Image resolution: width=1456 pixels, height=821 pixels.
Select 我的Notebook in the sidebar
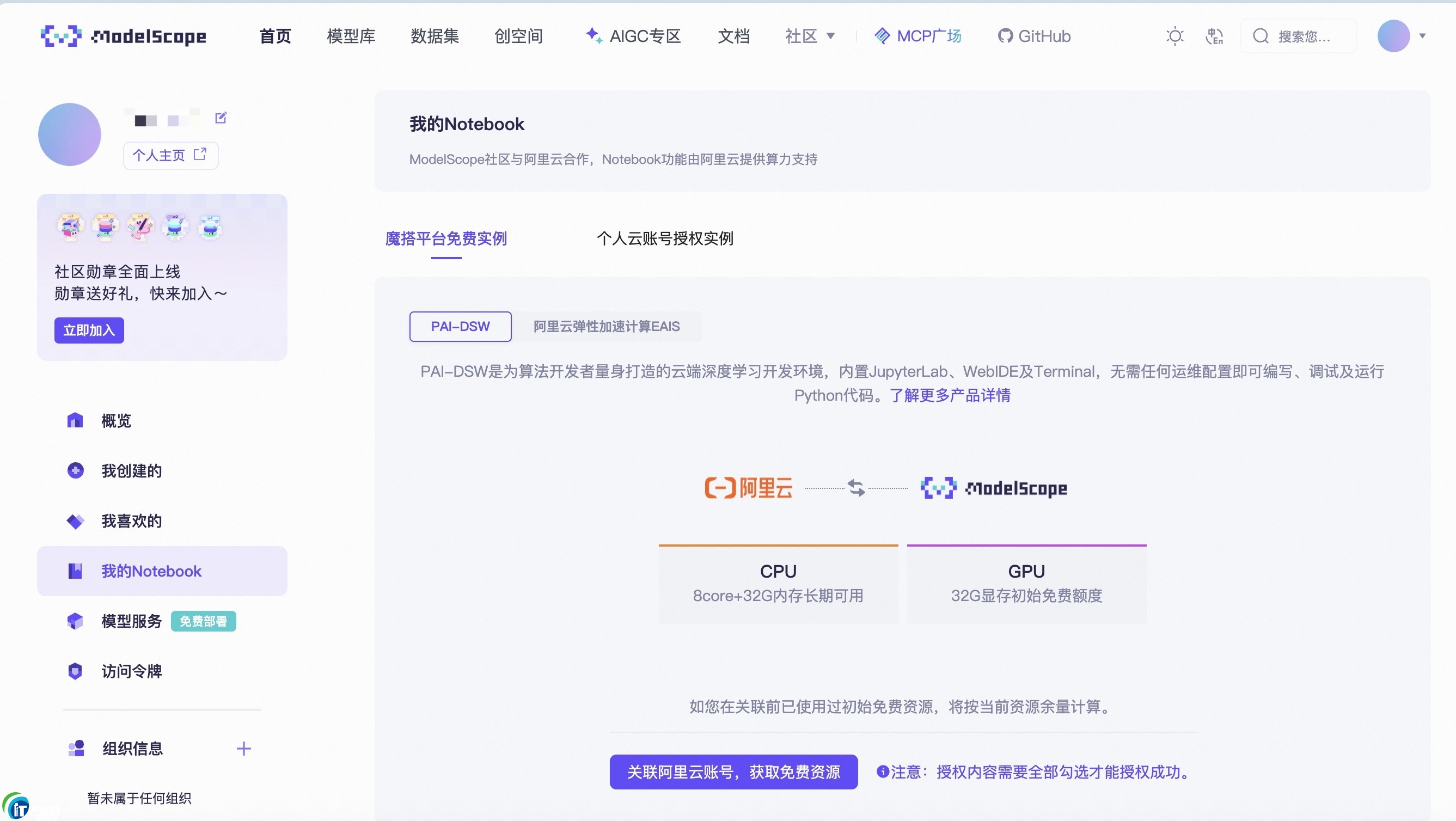pos(162,571)
